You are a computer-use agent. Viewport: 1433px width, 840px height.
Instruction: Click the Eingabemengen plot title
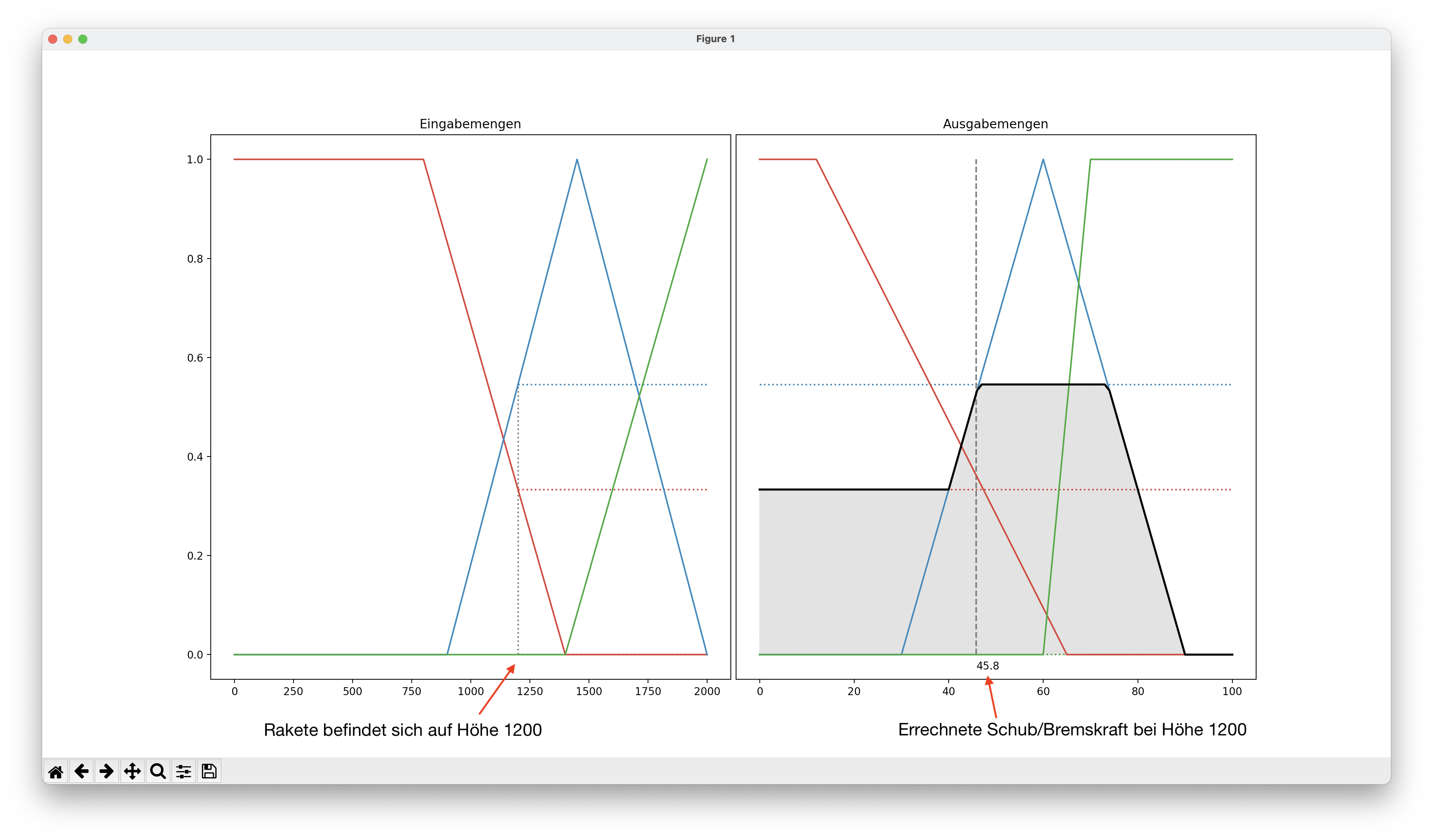(x=470, y=123)
